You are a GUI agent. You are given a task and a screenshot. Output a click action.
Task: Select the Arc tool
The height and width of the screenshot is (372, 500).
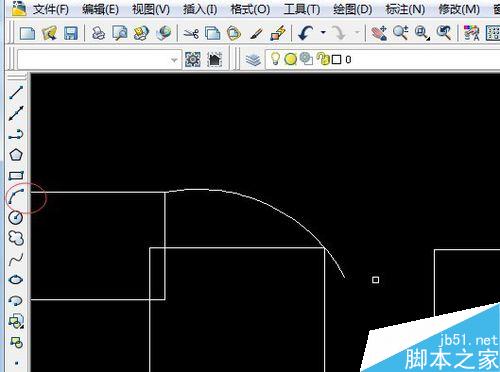[x=16, y=196]
